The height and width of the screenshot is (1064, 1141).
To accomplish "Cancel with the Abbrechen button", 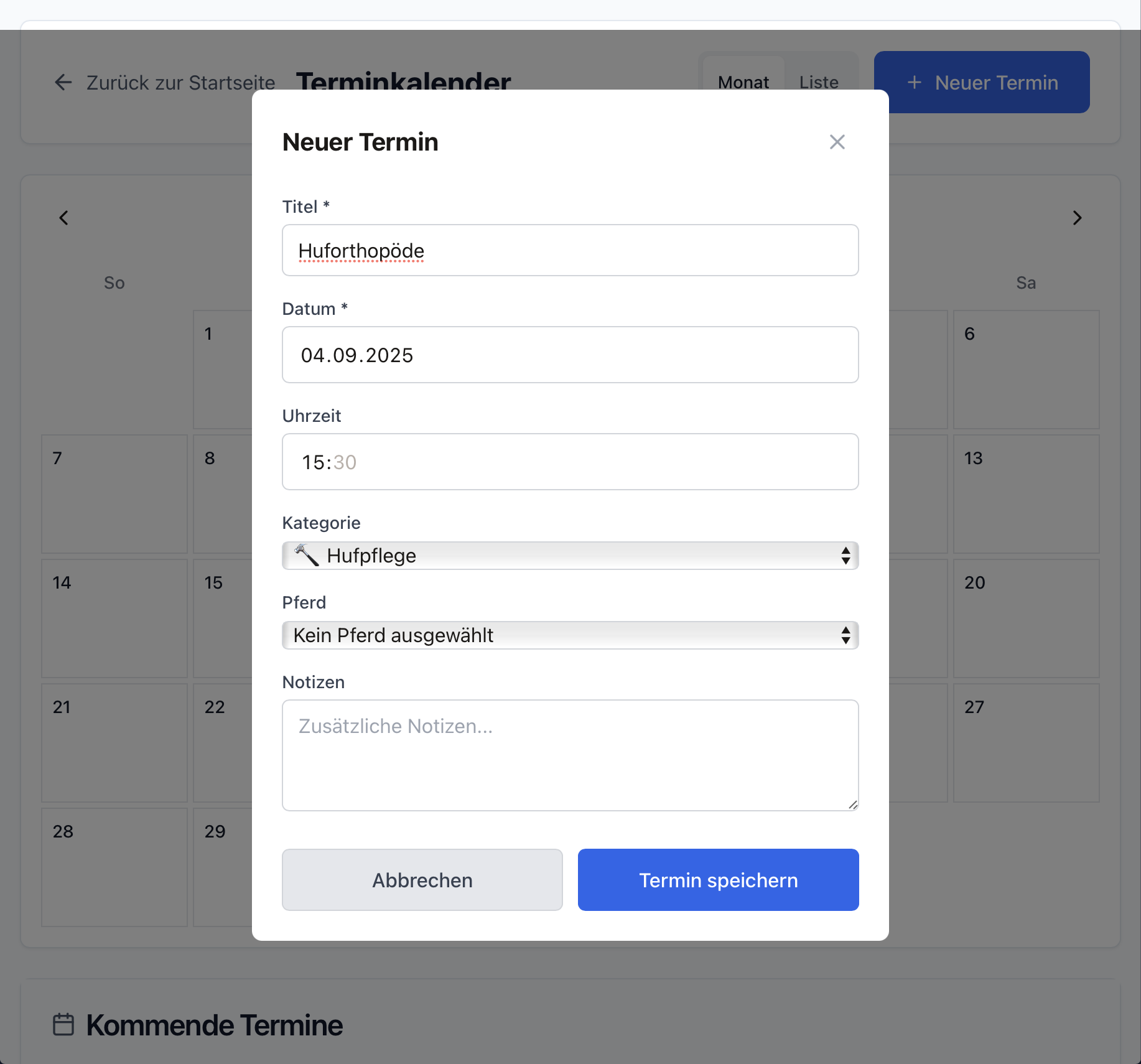I will pos(422,880).
